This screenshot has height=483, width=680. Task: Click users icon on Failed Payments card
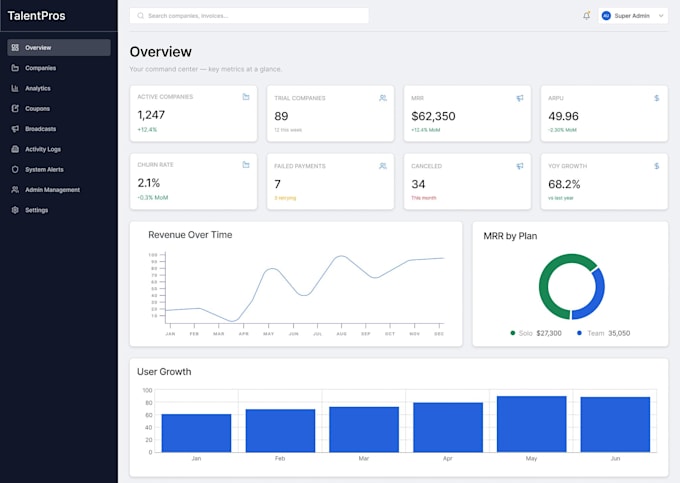point(383,166)
